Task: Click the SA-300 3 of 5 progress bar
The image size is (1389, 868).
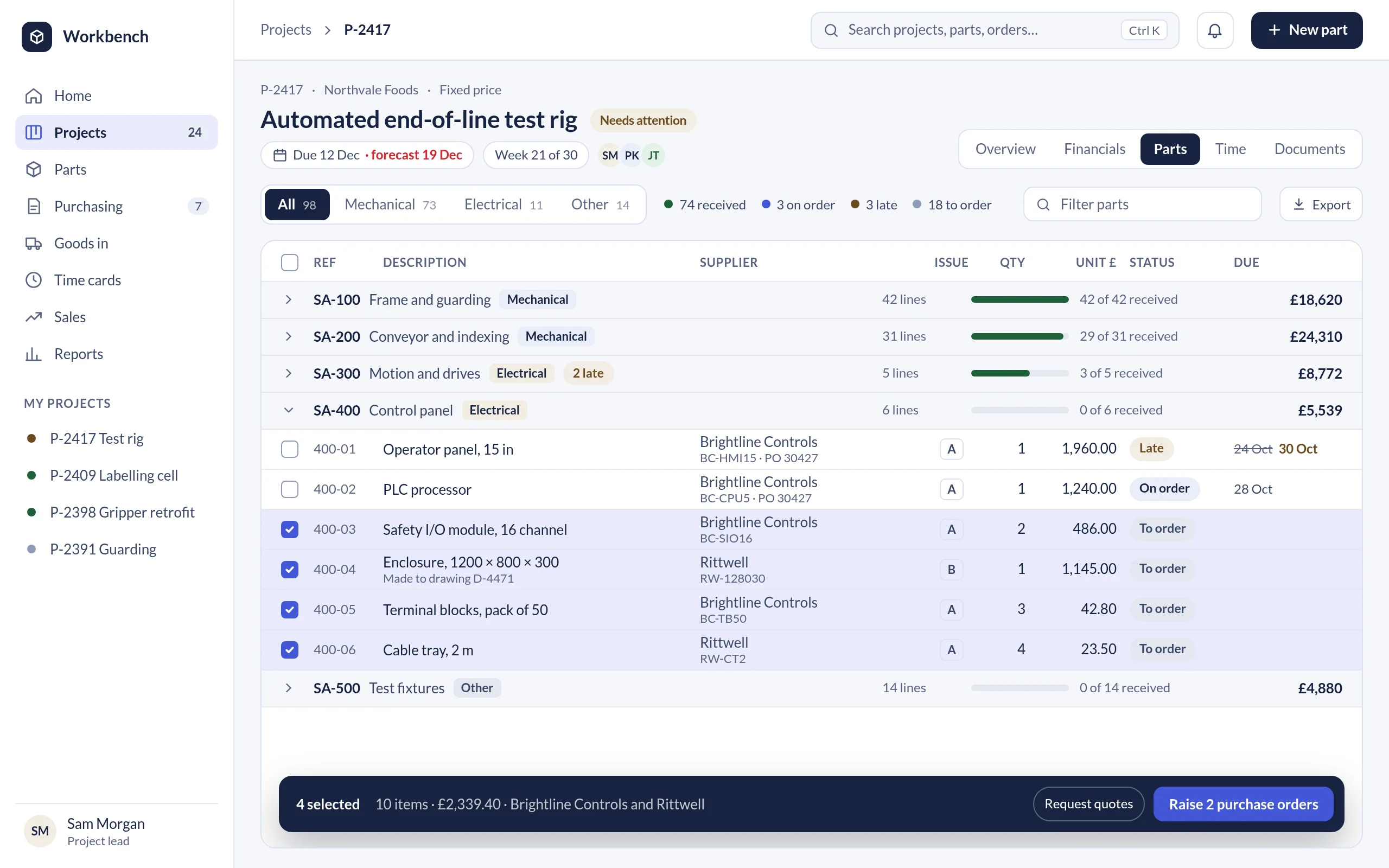Action: (x=1020, y=373)
